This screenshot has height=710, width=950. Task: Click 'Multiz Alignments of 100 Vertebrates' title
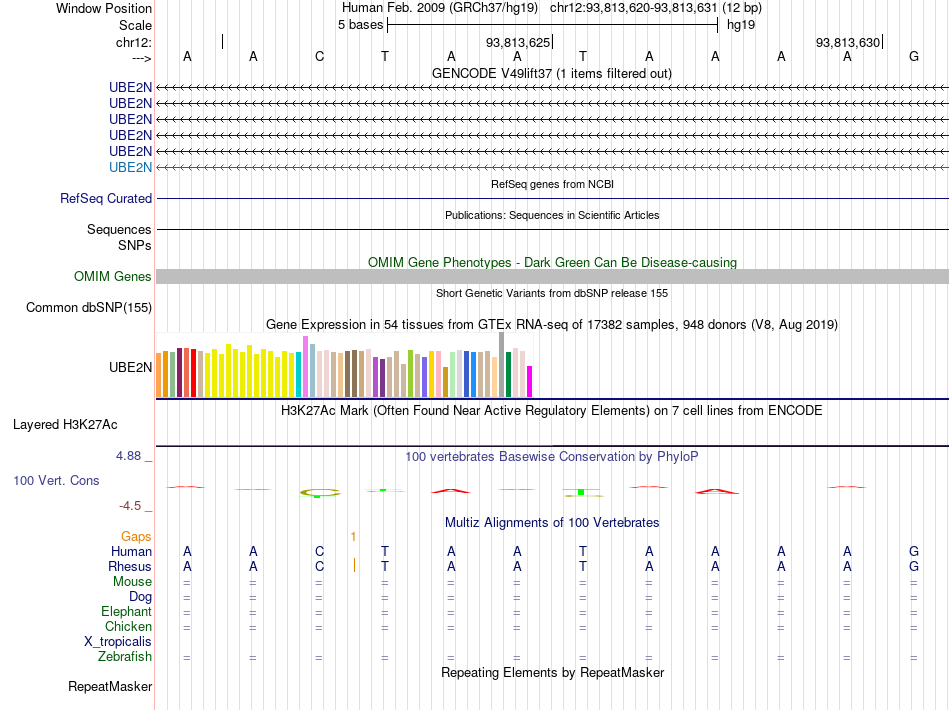point(552,523)
